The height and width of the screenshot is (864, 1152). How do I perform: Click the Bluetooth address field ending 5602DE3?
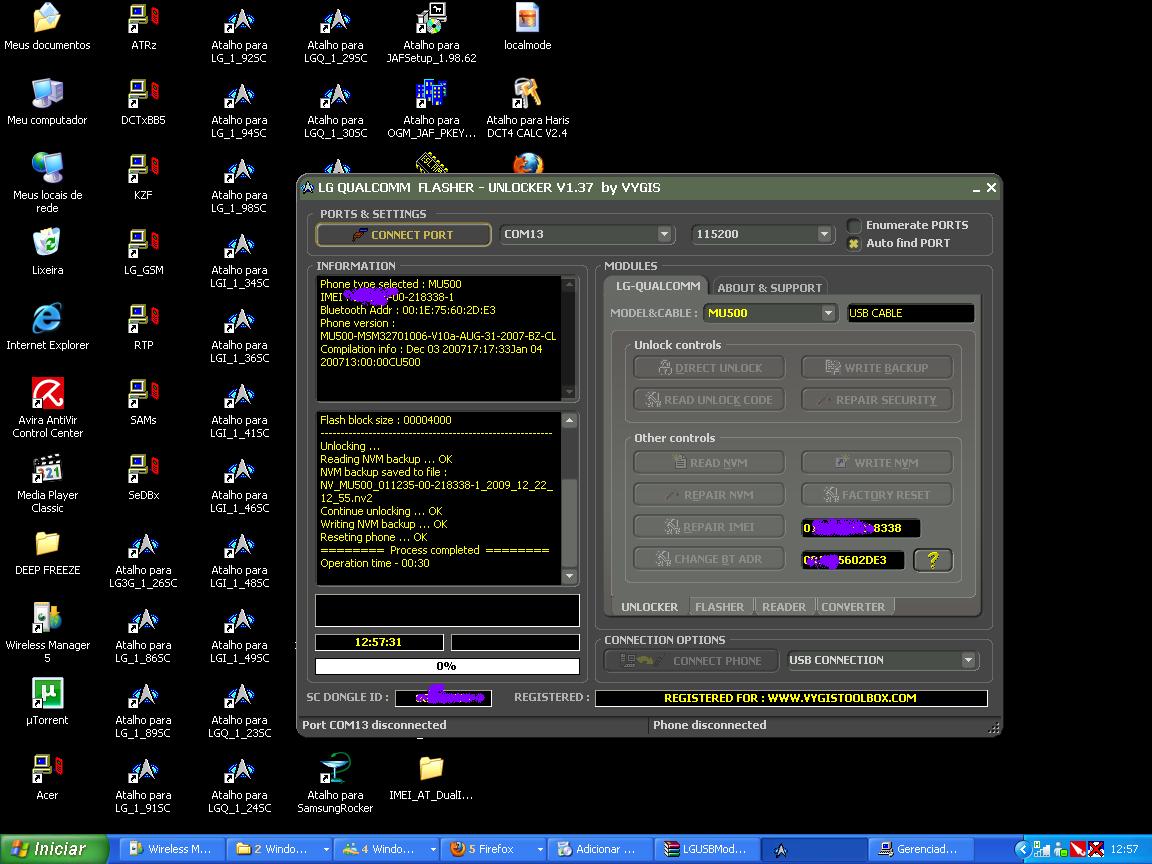click(852, 560)
